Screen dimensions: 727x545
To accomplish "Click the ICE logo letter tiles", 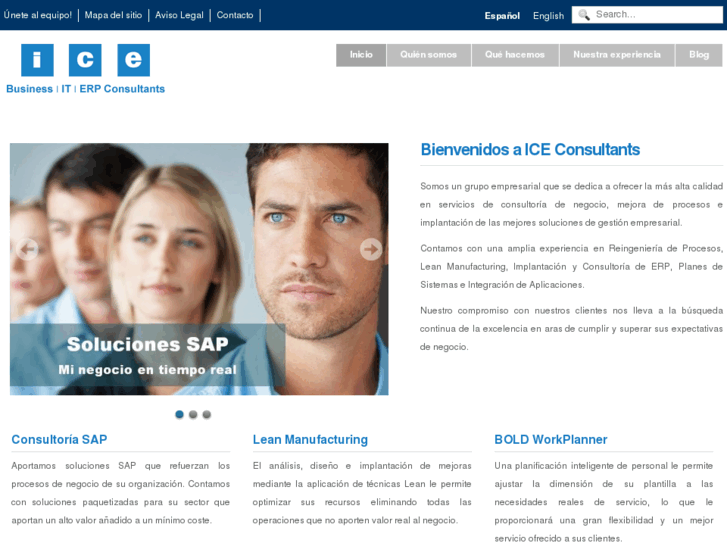I will [x=85, y=60].
